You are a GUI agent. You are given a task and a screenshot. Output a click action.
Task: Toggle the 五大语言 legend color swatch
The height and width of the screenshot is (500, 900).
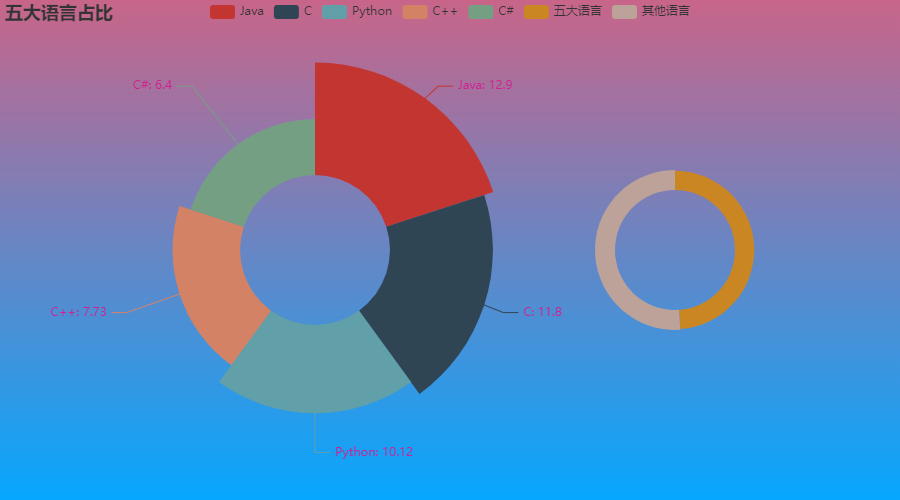(x=536, y=11)
